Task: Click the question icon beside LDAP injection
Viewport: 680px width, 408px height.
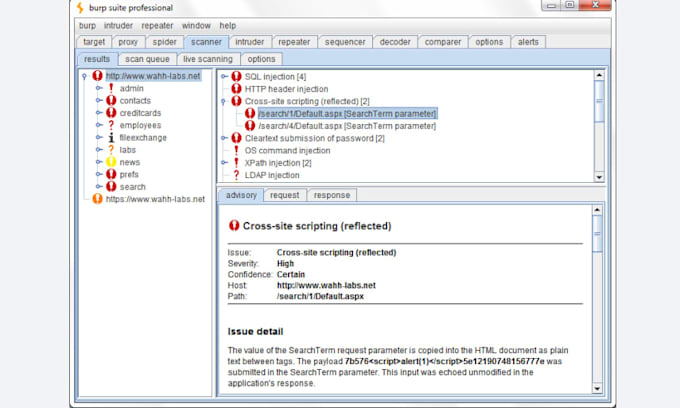Action: (x=236, y=175)
